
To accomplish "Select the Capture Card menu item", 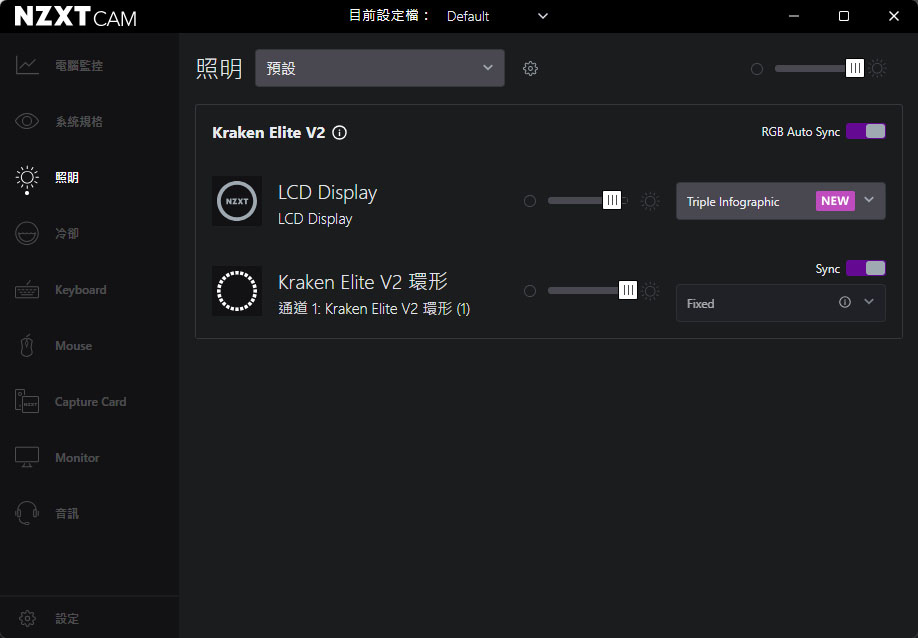I will click(91, 402).
